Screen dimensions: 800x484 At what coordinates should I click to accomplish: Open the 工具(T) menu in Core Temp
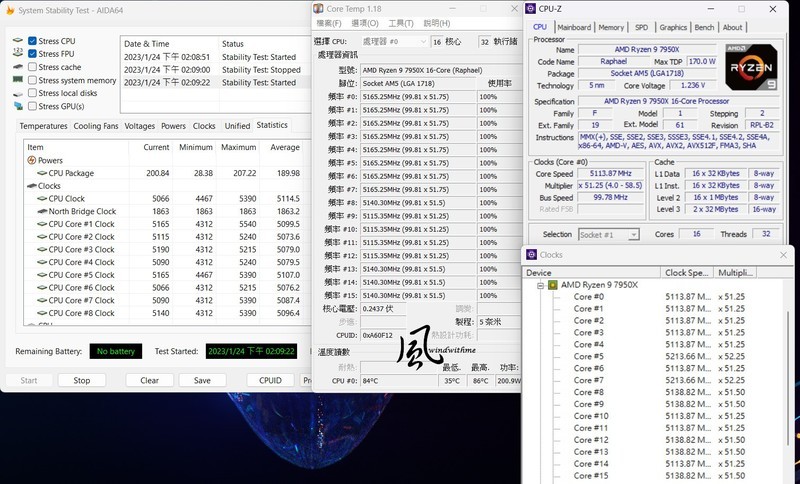point(401,23)
